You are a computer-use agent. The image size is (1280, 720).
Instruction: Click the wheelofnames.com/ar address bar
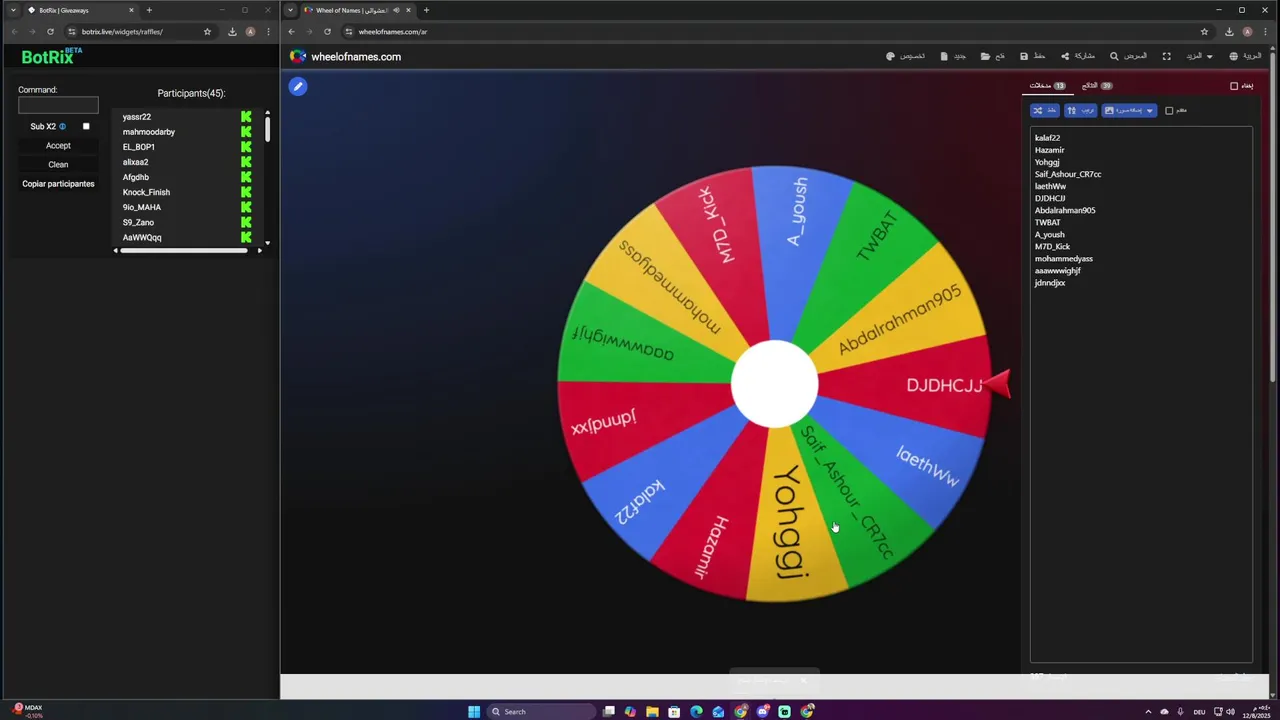tap(770, 32)
